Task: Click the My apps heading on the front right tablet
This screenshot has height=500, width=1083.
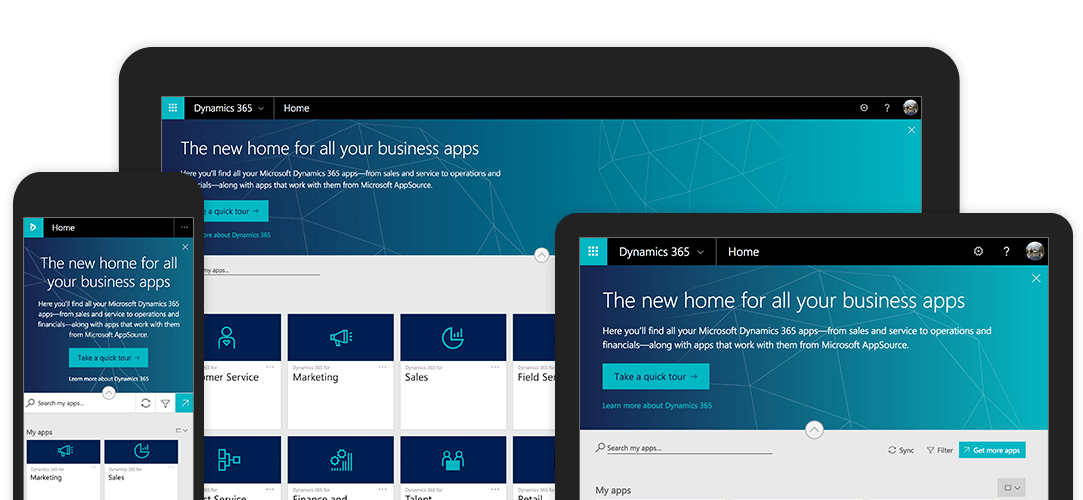Action: [613, 490]
